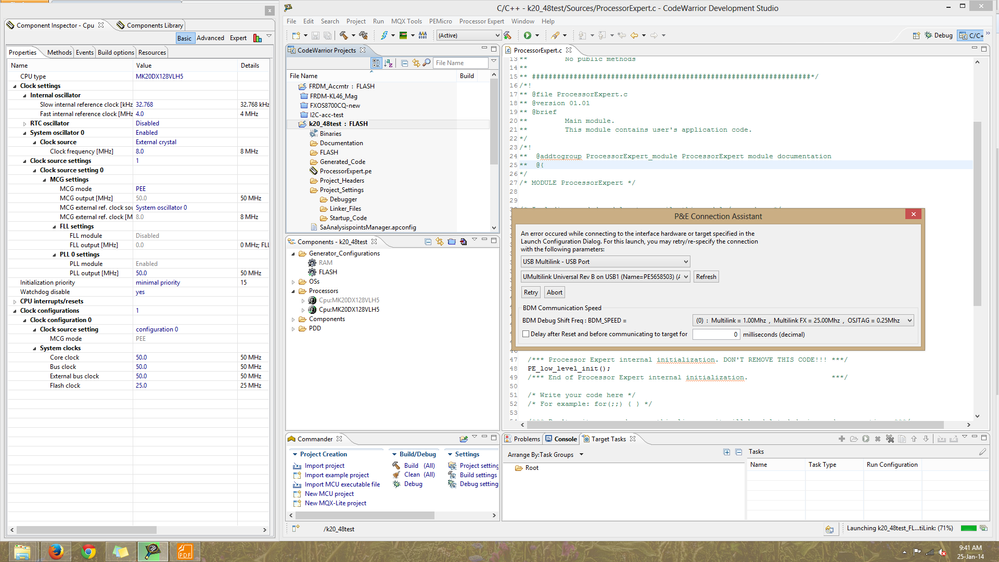
Task: Collapse the Clock settings node
Action: [15, 86]
